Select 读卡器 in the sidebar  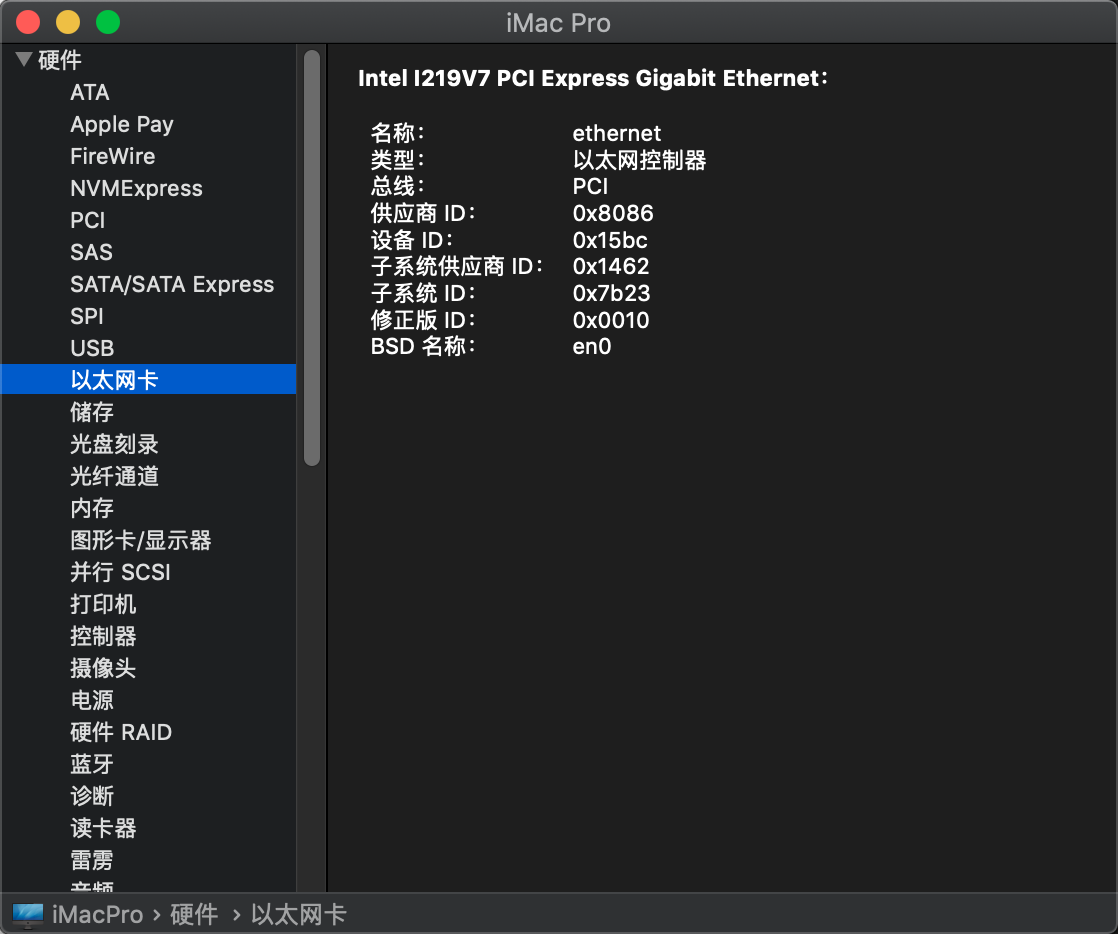103,828
